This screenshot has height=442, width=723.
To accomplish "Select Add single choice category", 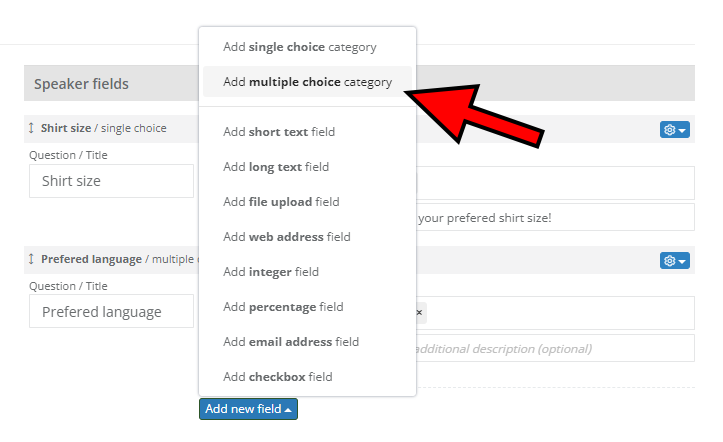I will pyautogui.click(x=299, y=47).
